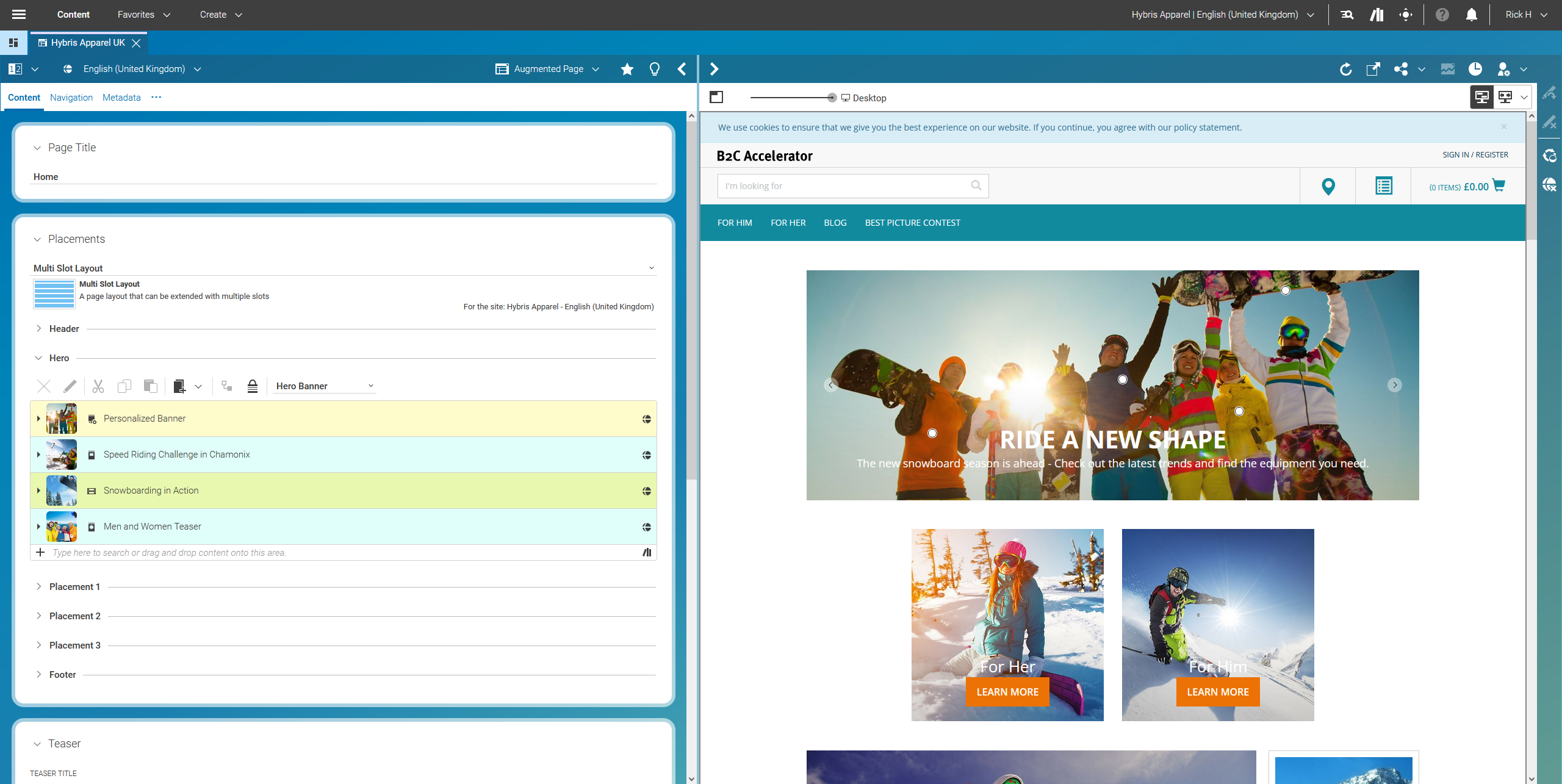Open the Hero Banner view dropdown
Image resolution: width=1562 pixels, height=784 pixels.
pos(323,386)
